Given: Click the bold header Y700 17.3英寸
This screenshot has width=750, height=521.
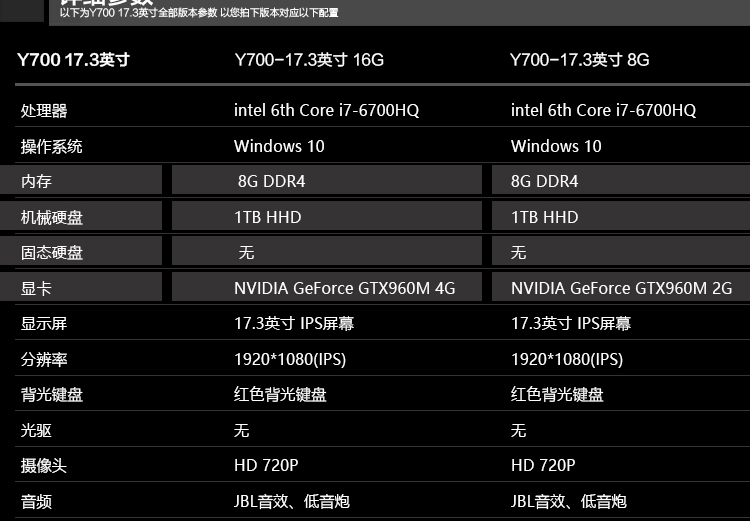Looking at the screenshot, I should click(73, 60).
